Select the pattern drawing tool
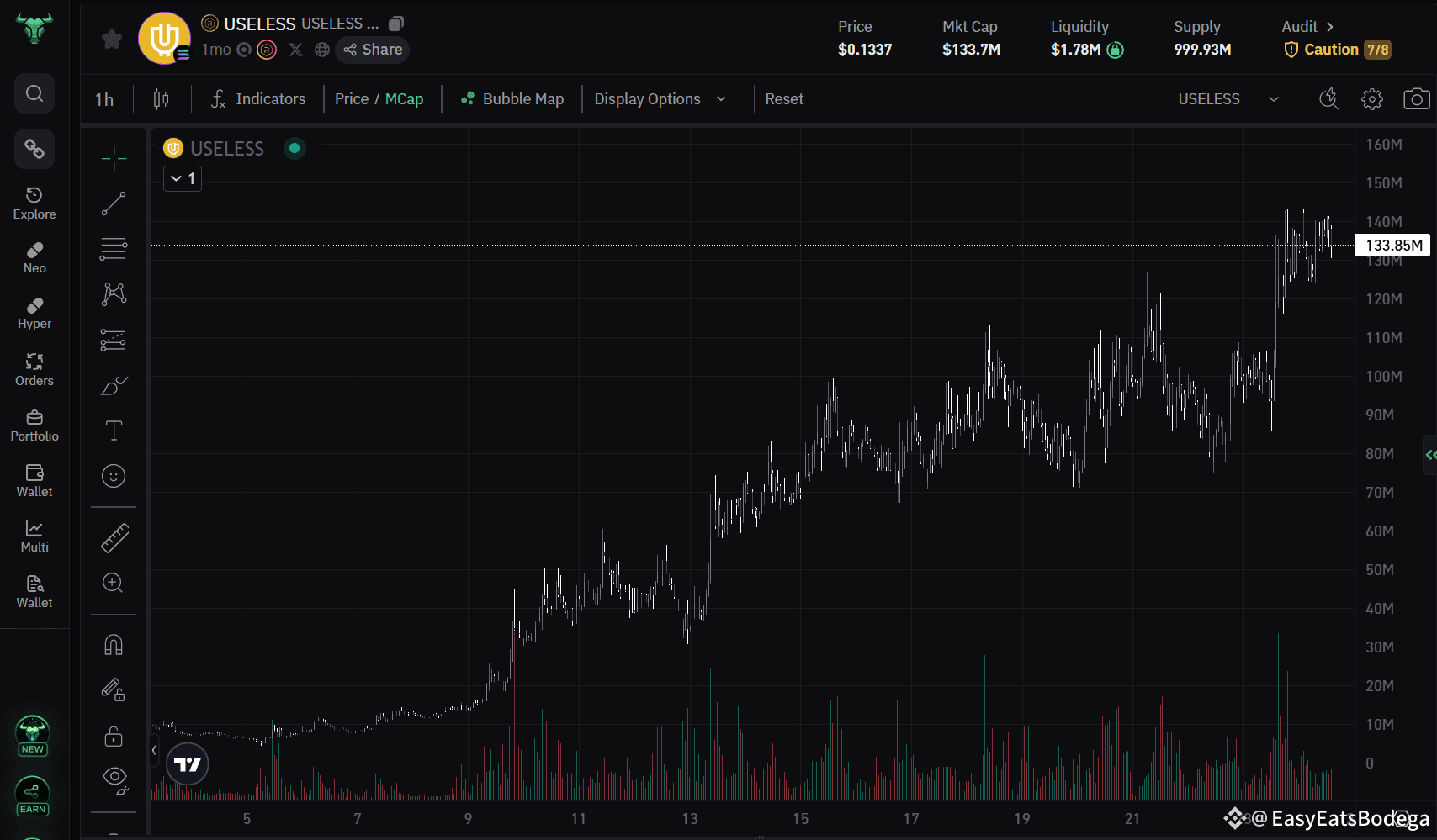This screenshot has height=840, width=1437. (114, 294)
